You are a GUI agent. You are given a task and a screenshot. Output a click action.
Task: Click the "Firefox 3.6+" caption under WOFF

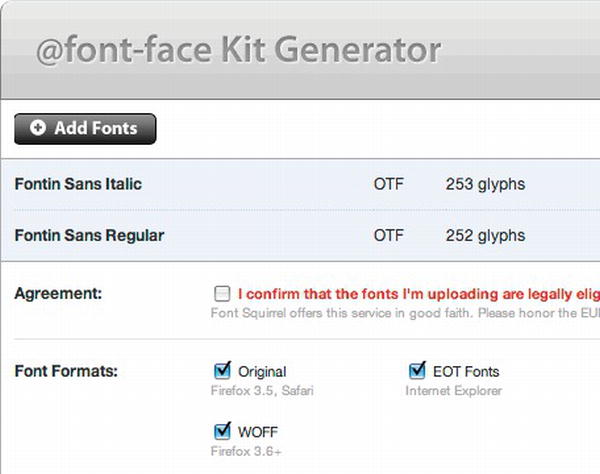[244, 451]
